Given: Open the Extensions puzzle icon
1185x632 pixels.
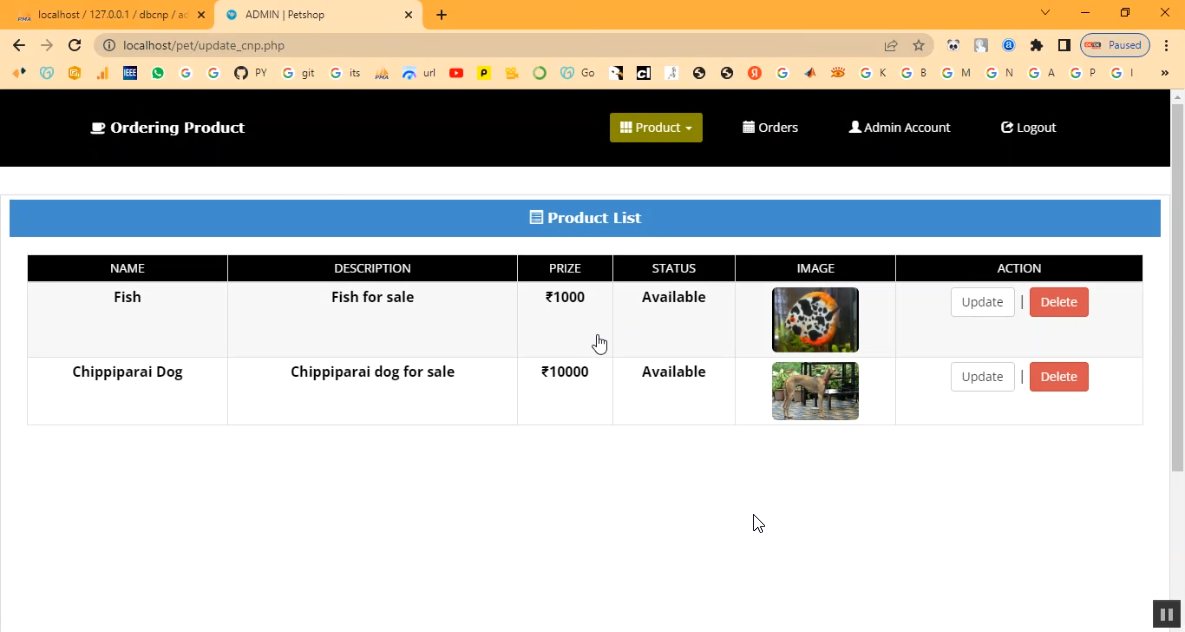Looking at the screenshot, I should (x=1036, y=45).
